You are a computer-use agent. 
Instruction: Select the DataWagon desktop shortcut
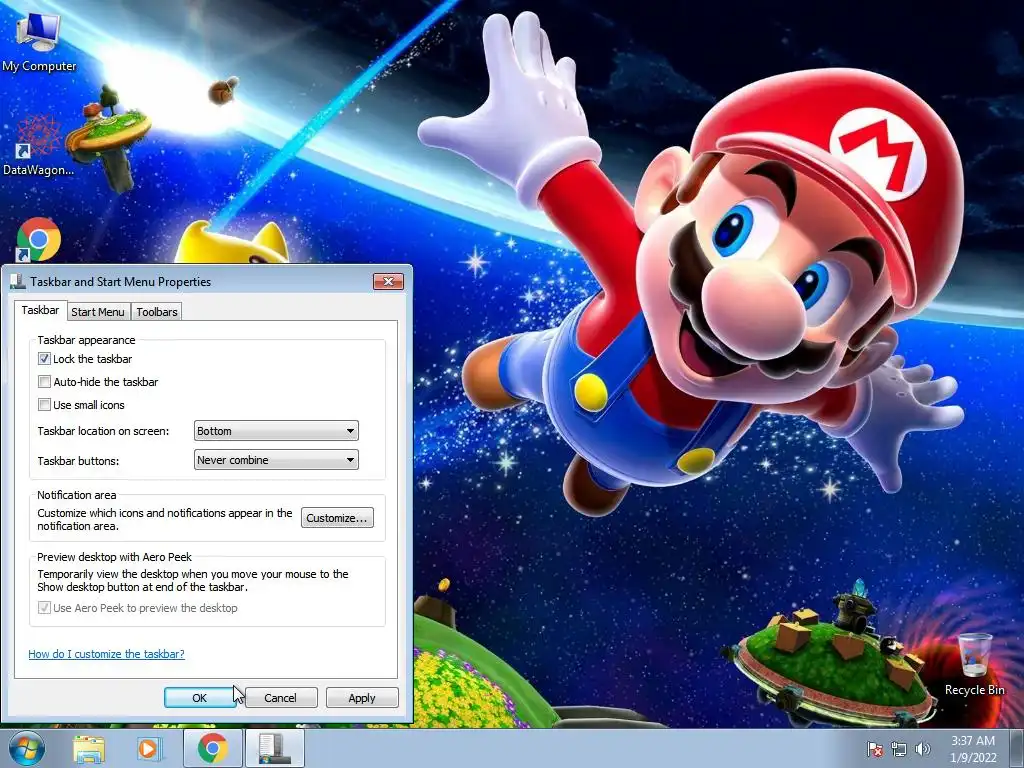[x=38, y=145]
